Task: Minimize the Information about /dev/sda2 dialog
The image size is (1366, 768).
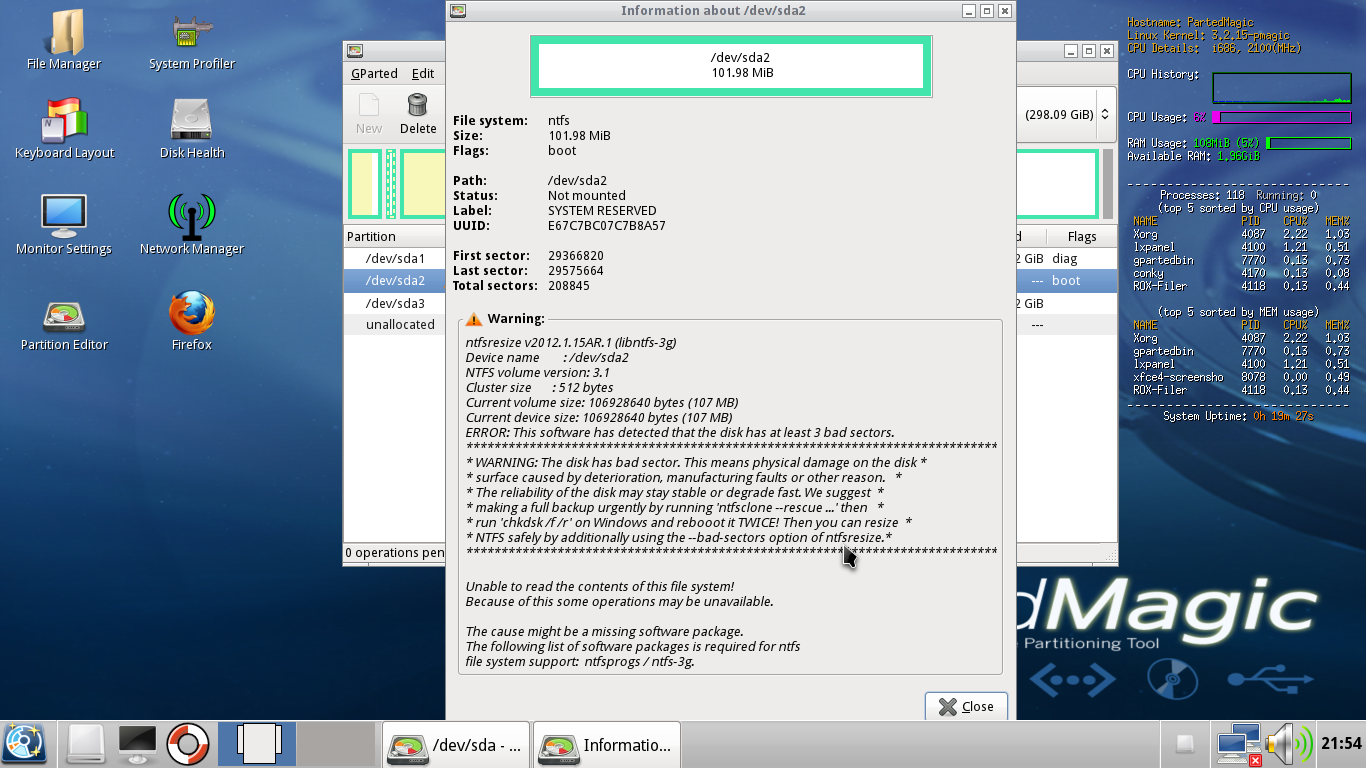Action: [x=968, y=11]
